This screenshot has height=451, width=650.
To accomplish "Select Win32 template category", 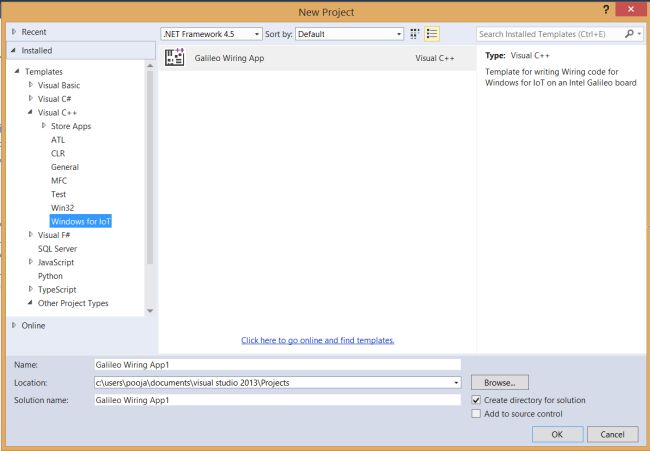I will coord(63,208).
